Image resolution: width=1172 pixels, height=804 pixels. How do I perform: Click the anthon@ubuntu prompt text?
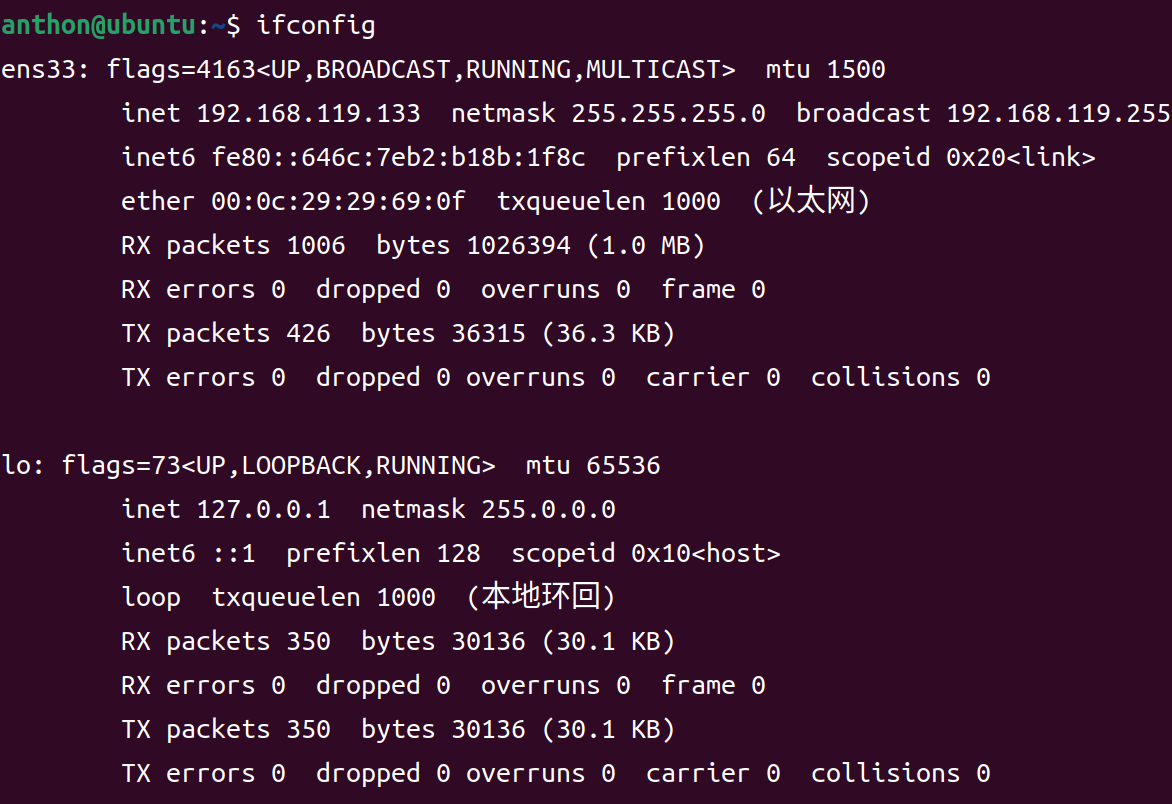pos(98,26)
